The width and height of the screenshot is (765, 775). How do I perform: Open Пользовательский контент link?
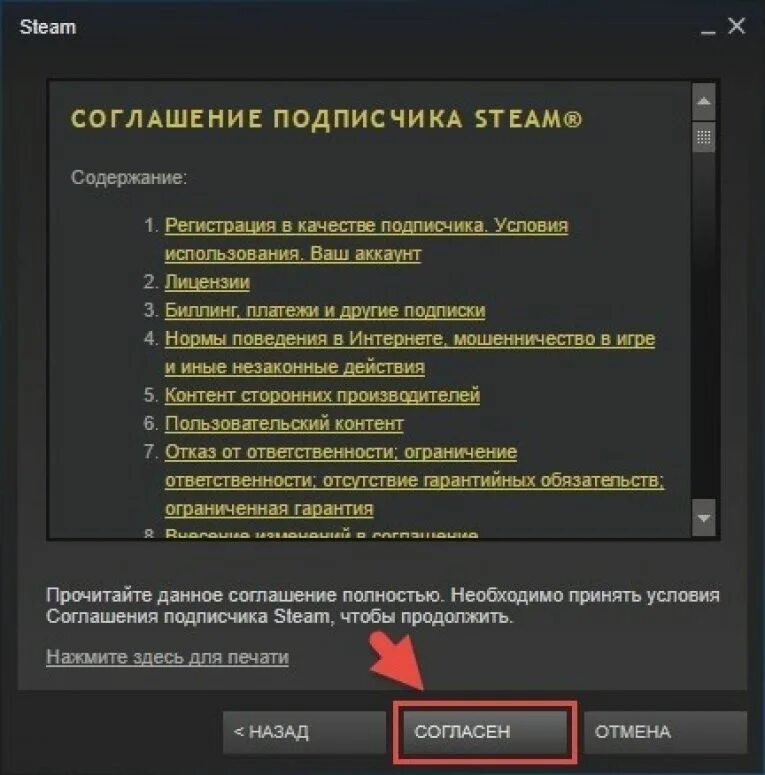(284, 424)
